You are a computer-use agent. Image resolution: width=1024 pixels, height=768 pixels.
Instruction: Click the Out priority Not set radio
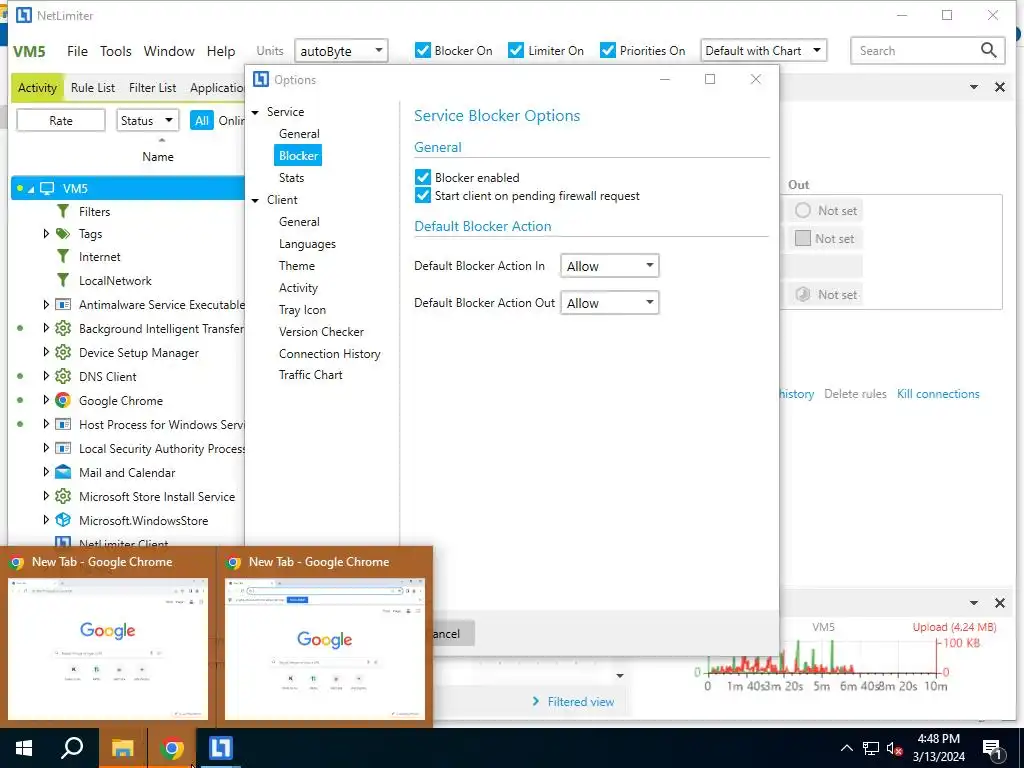tap(803, 210)
